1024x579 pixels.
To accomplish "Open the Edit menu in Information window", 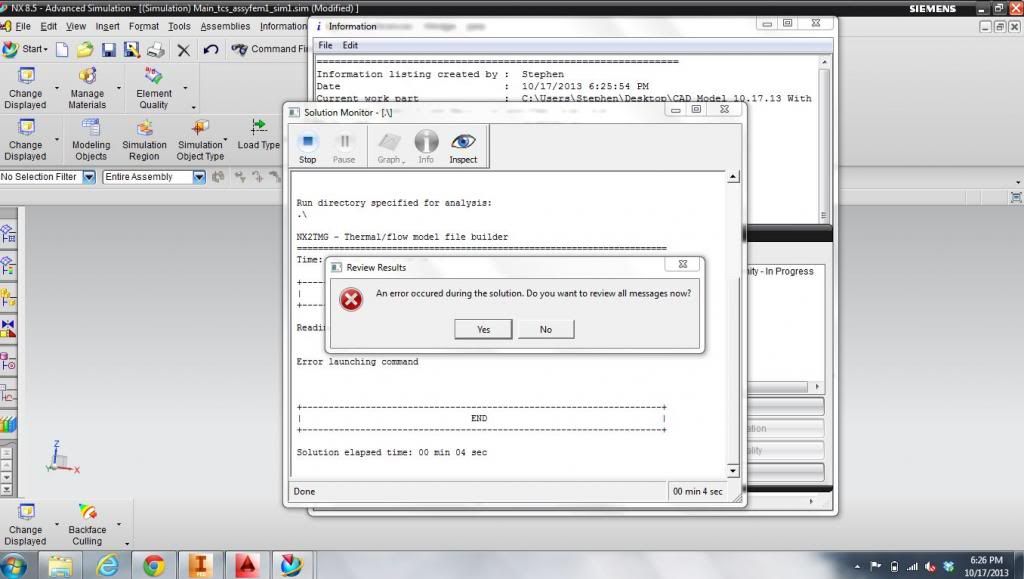I will (x=350, y=45).
